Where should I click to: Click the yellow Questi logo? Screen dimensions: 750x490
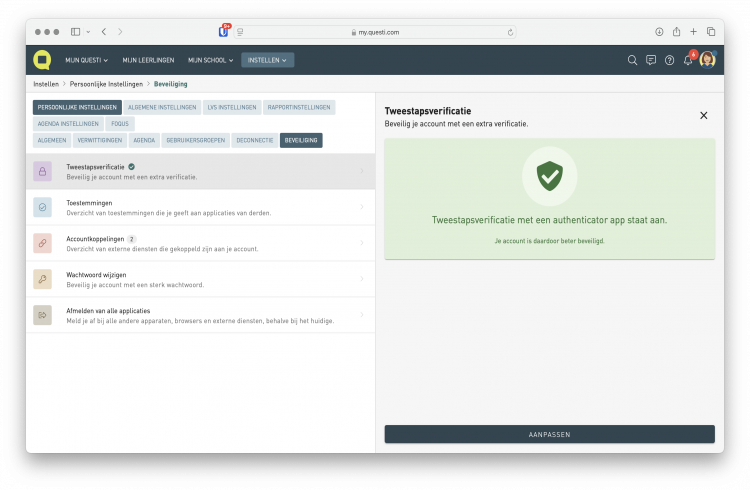click(42, 60)
